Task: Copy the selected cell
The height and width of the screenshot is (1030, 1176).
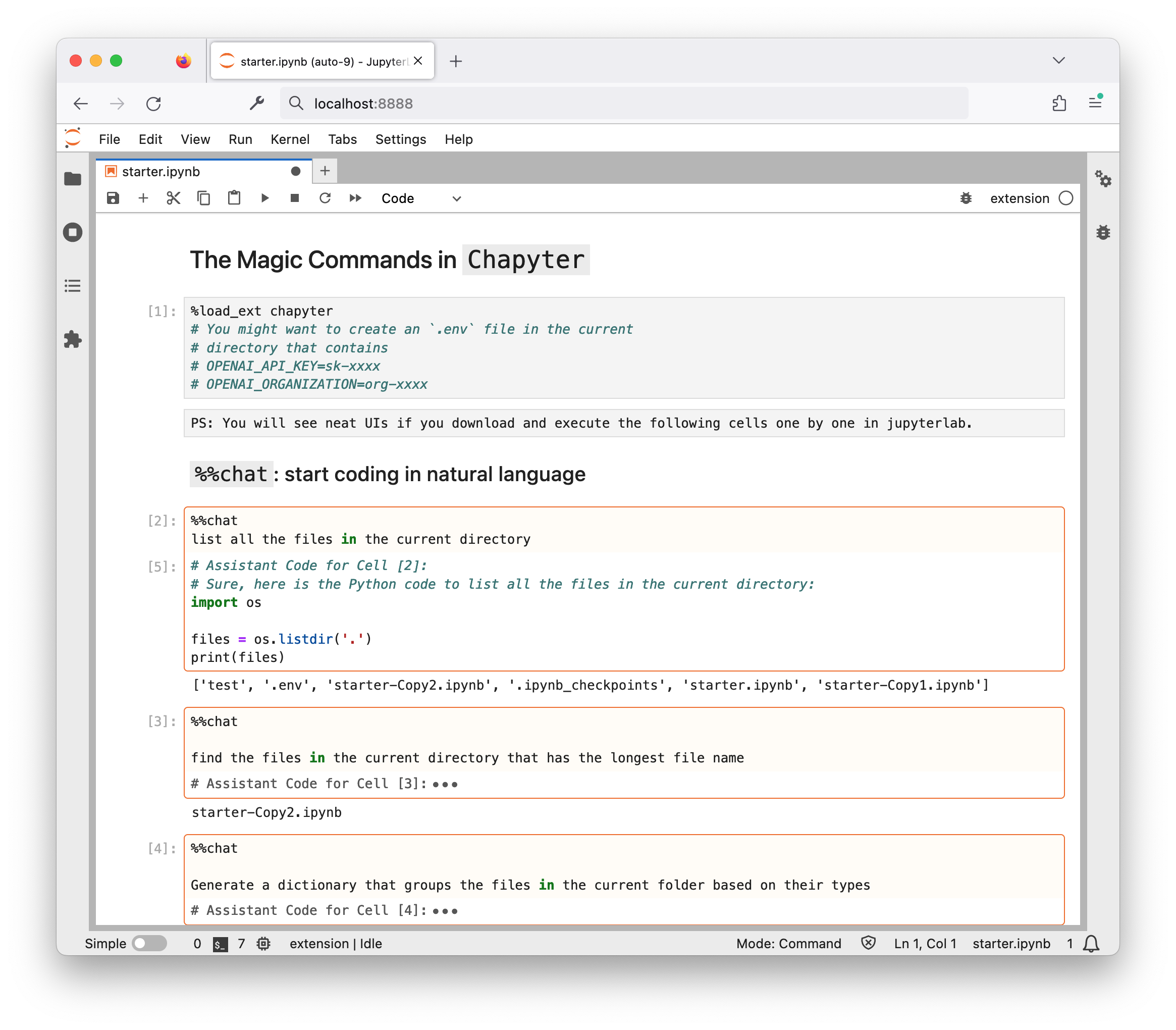Action: [203, 198]
